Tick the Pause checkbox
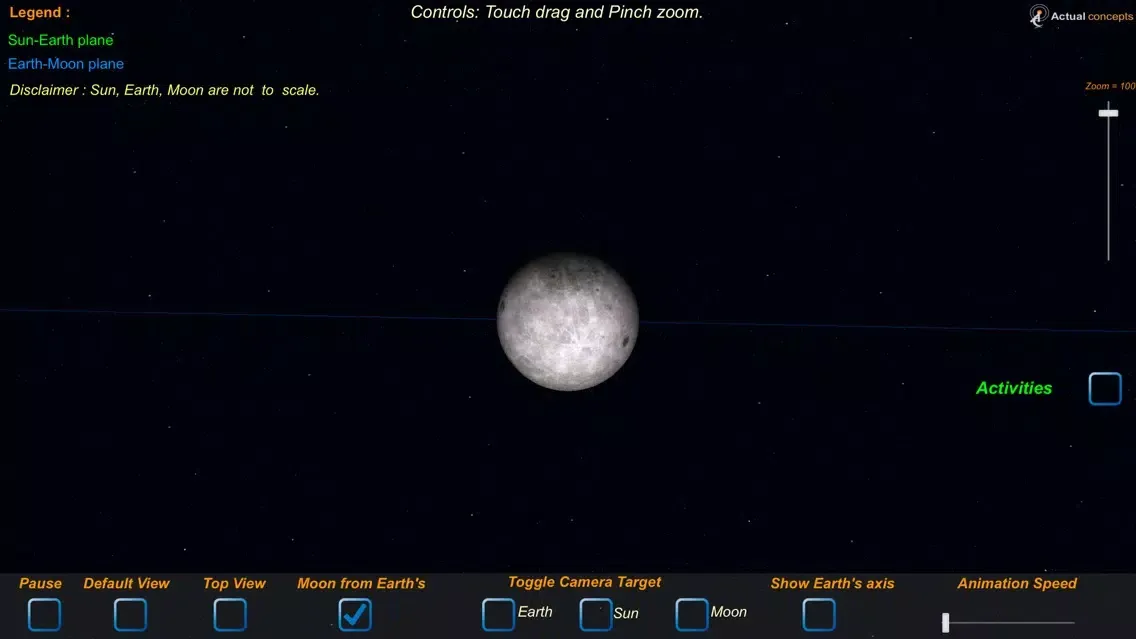1136x639 pixels. pos(44,614)
